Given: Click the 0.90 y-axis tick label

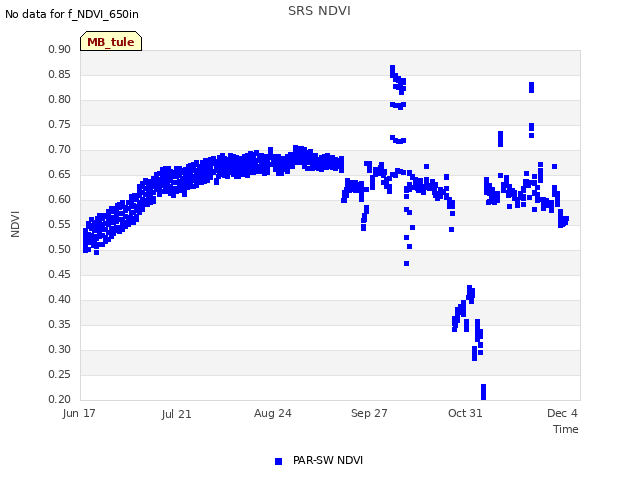Looking at the screenshot, I should pos(60,49).
